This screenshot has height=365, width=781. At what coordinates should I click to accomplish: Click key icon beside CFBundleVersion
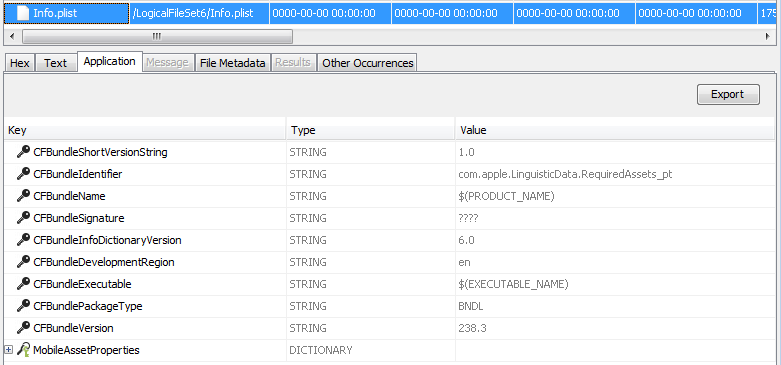coord(23,328)
